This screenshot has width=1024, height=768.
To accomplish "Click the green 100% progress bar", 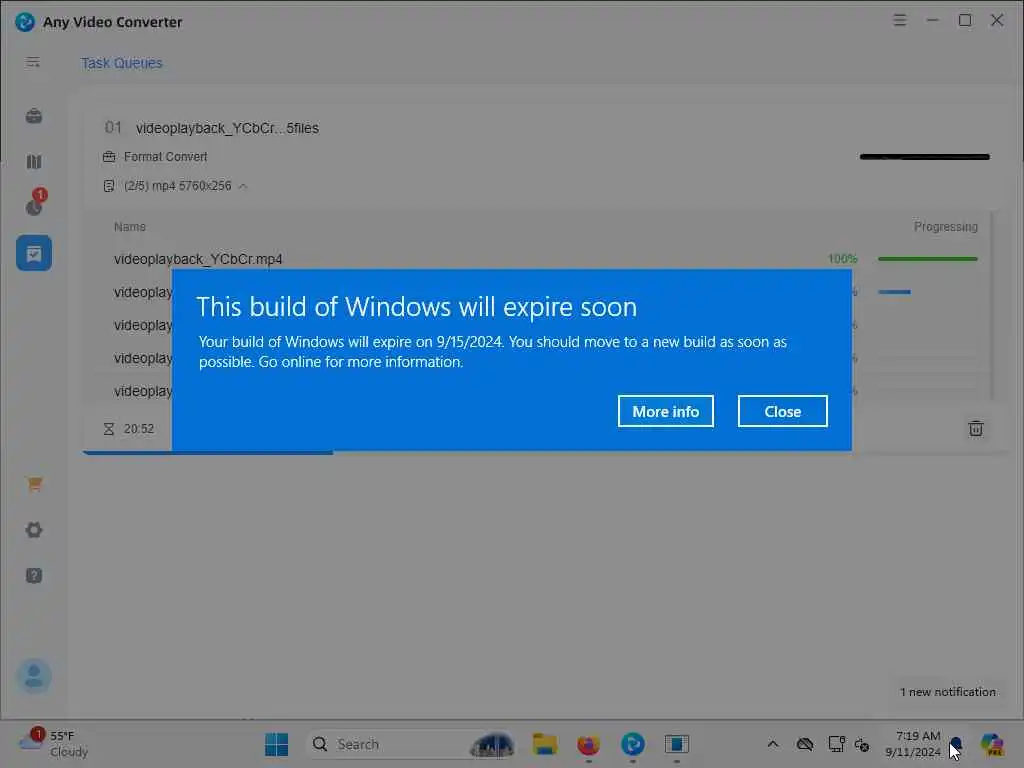I will (927, 259).
